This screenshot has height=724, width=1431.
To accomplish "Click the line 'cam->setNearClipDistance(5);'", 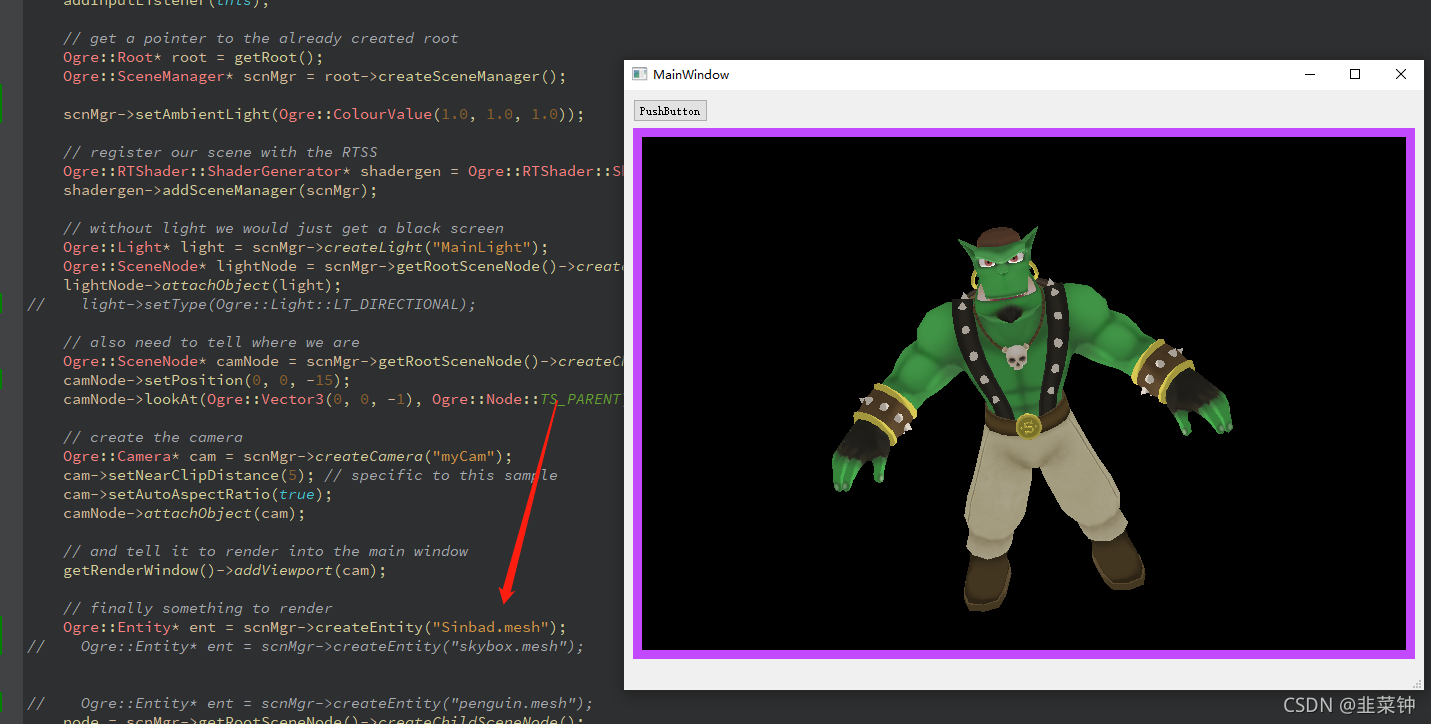I will tap(189, 475).
